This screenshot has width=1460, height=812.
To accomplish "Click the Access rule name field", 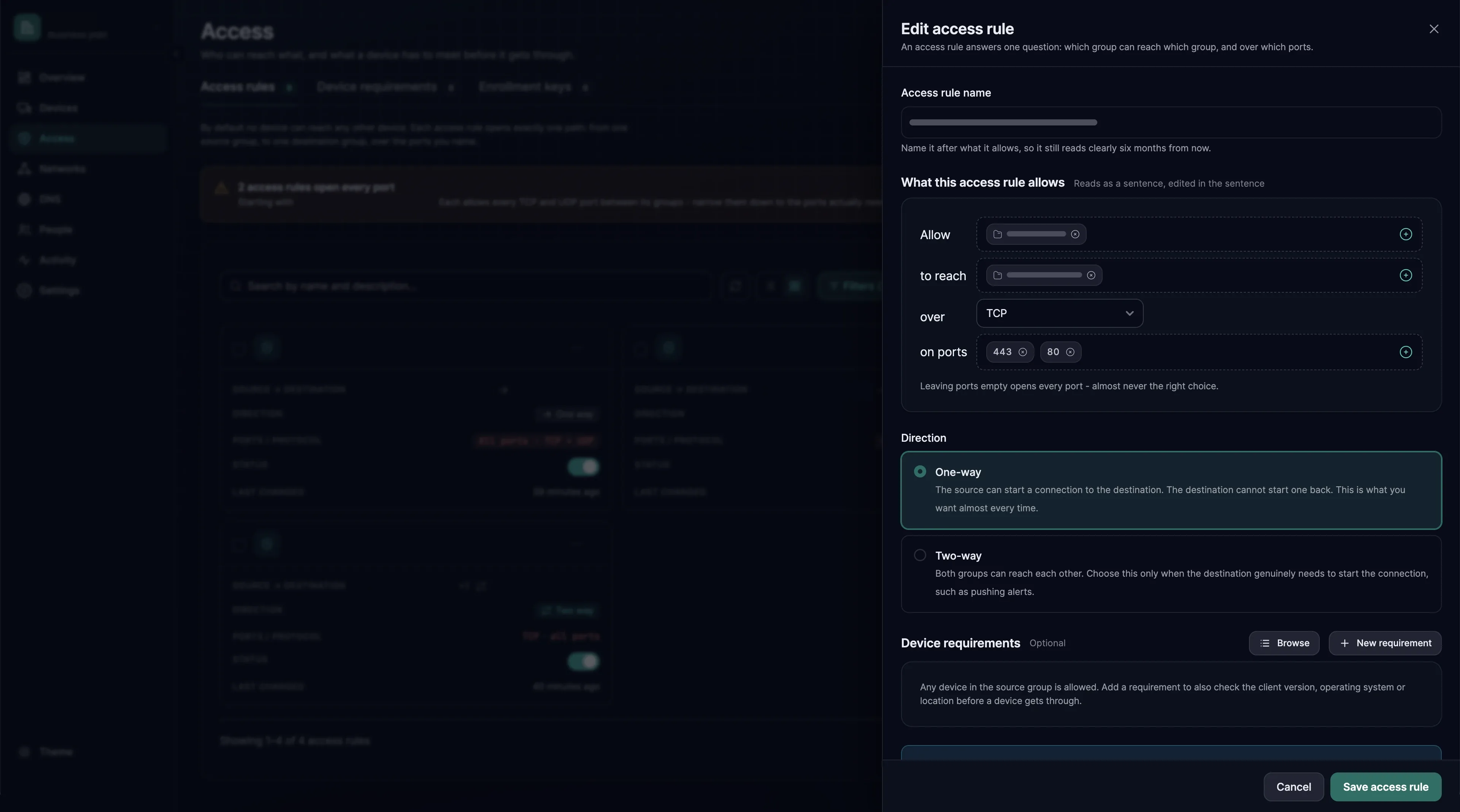I will click(1171, 122).
